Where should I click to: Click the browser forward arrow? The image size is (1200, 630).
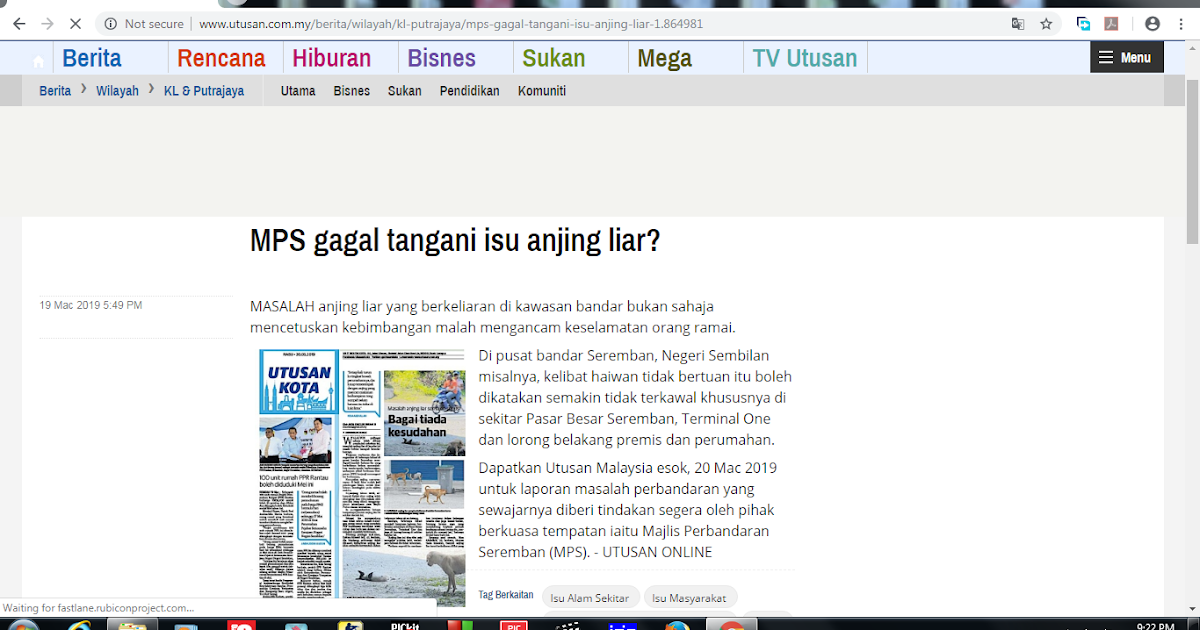click(47, 23)
